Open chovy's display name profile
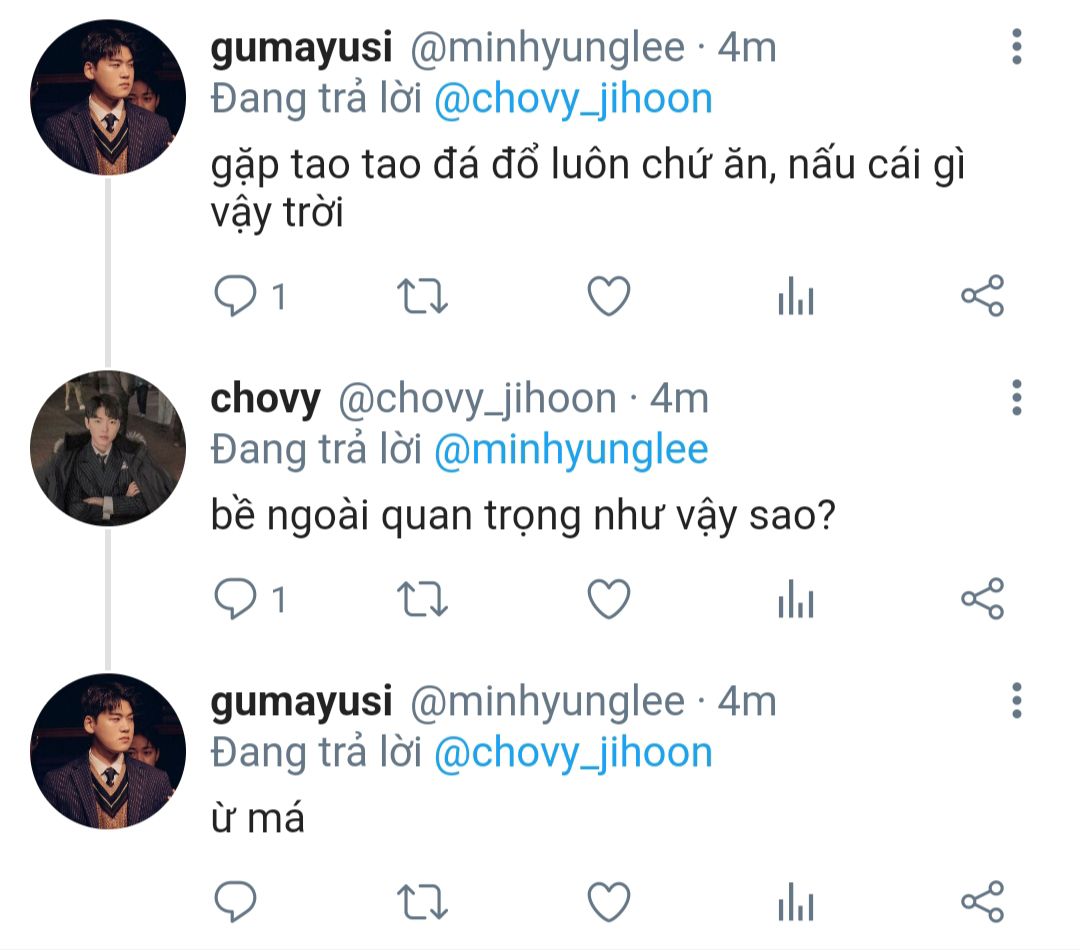Viewport: 1080px width, 950px height. [266, 399]
